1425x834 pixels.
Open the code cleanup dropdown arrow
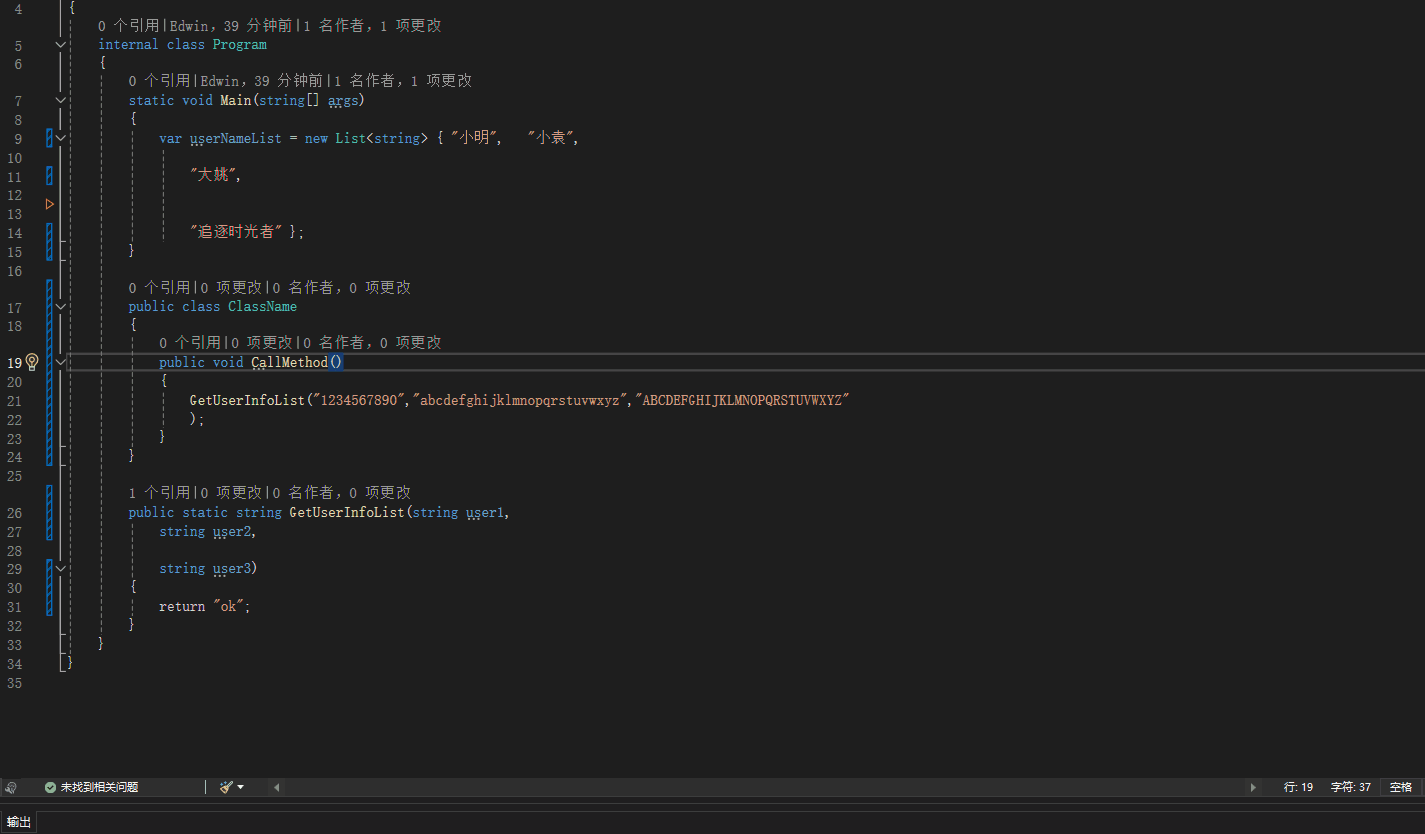(x=241, y=787)
